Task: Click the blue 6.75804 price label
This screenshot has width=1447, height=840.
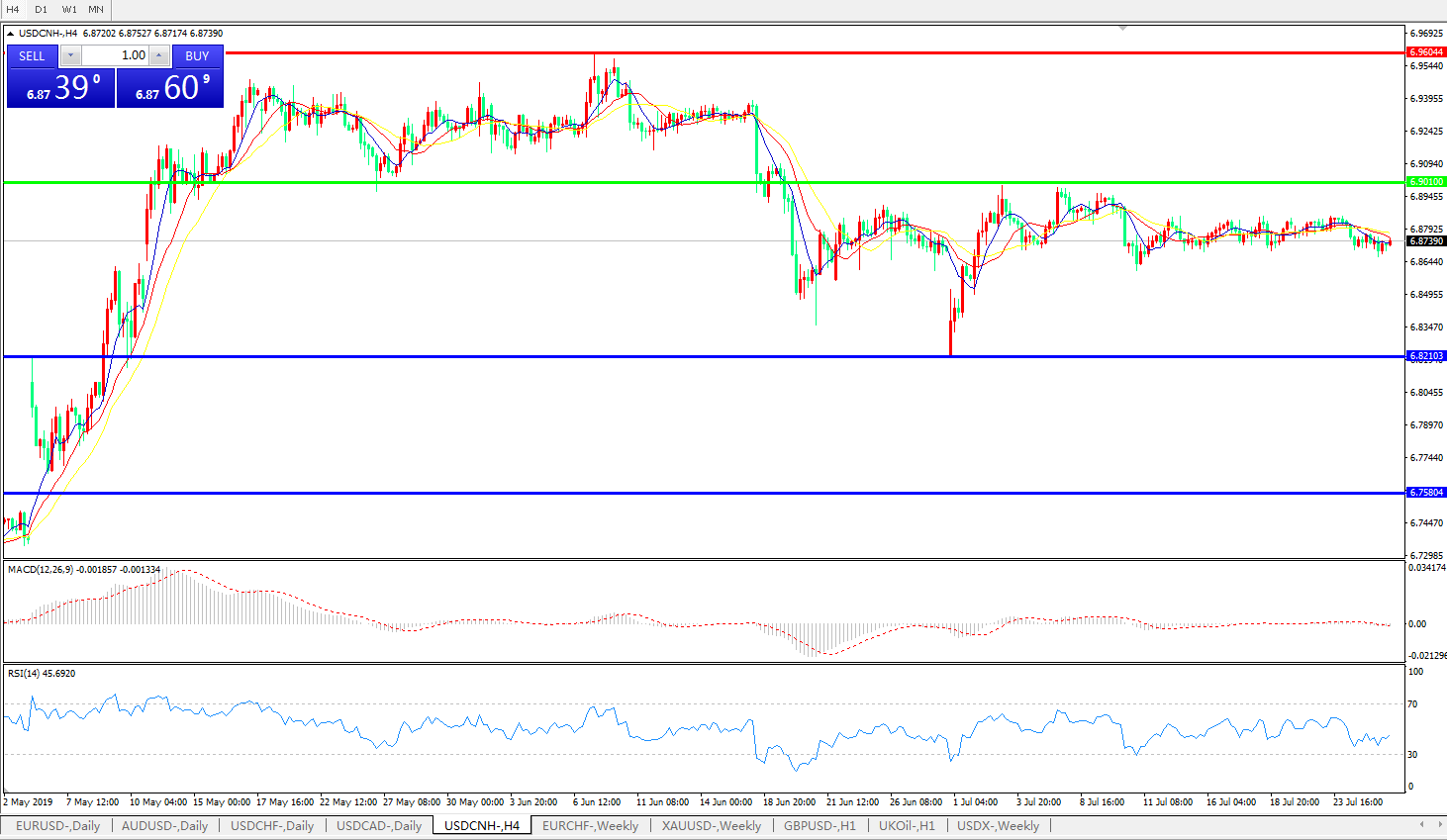Action: (1425, 493)
